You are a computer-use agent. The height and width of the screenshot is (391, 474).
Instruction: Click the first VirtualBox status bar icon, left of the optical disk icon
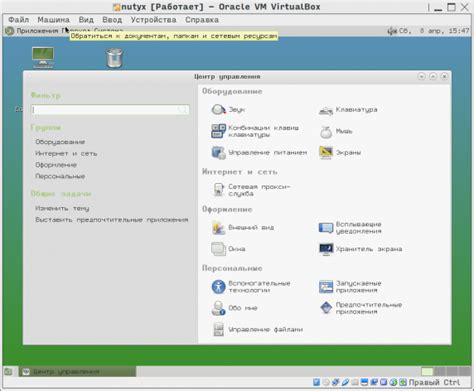point(316,382)
